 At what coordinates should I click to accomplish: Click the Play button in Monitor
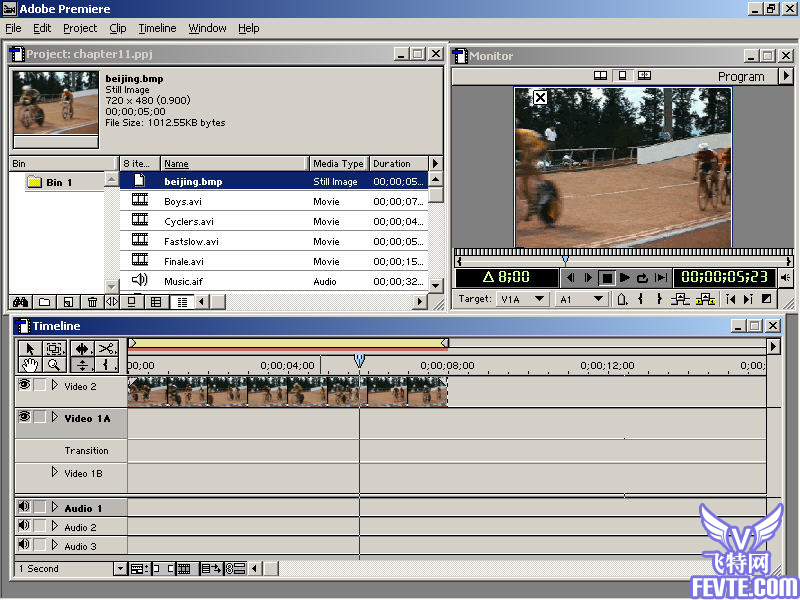pos(624,278)
